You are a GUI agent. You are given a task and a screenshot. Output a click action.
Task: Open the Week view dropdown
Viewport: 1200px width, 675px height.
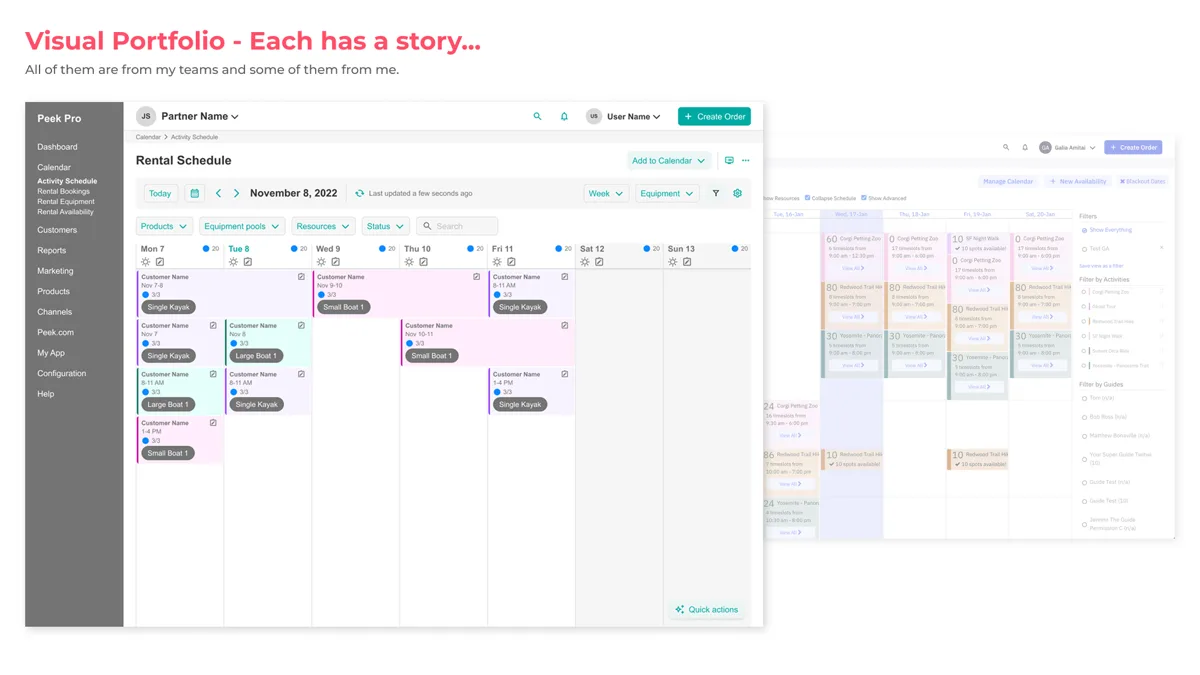pos(605,193)
